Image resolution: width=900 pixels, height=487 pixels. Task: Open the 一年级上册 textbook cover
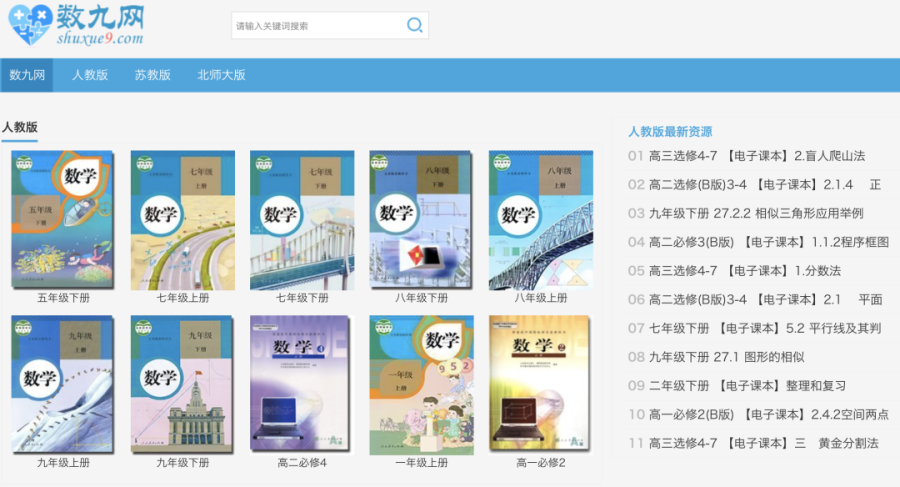click(421, 384)
